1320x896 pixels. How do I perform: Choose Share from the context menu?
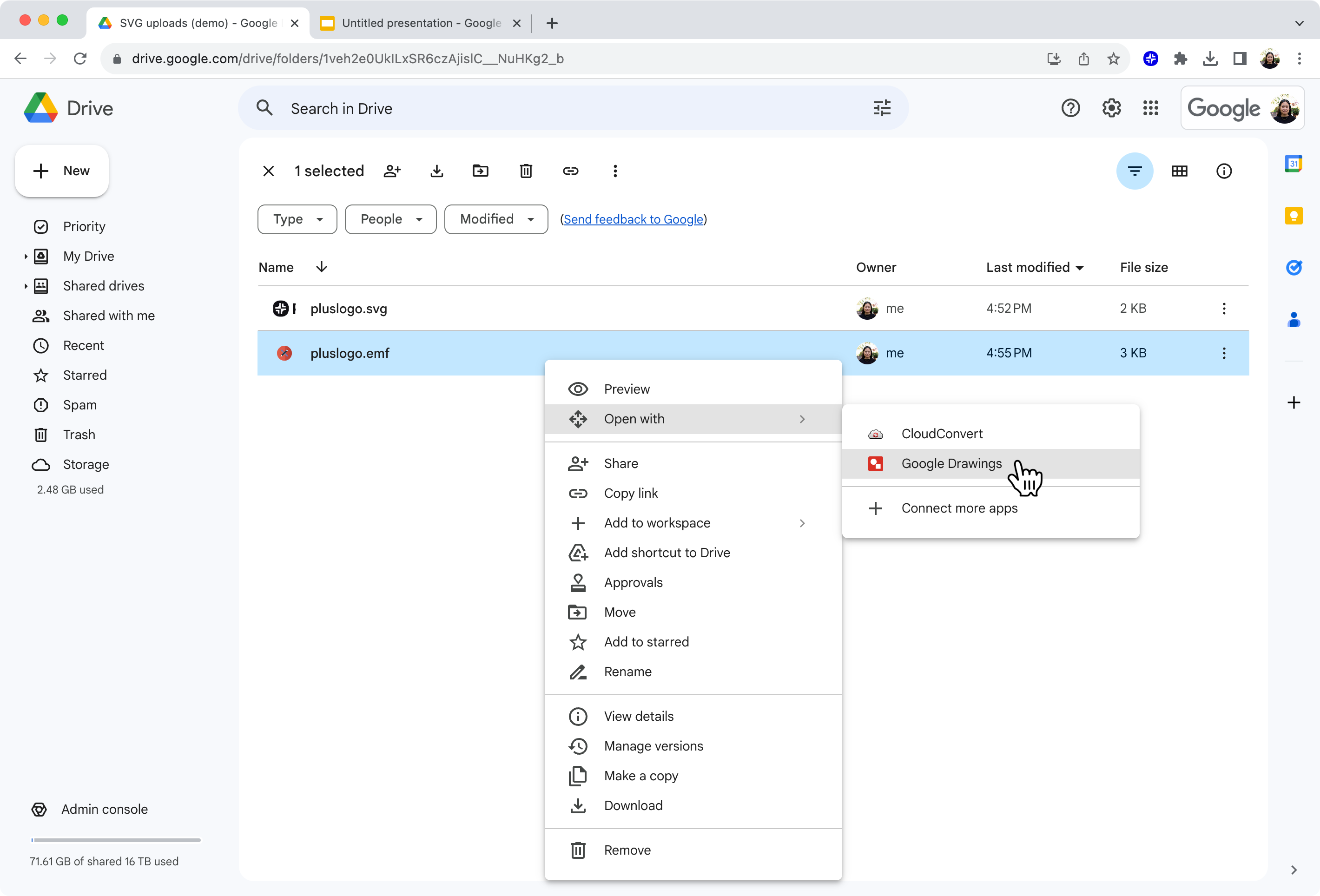[693, 463]
